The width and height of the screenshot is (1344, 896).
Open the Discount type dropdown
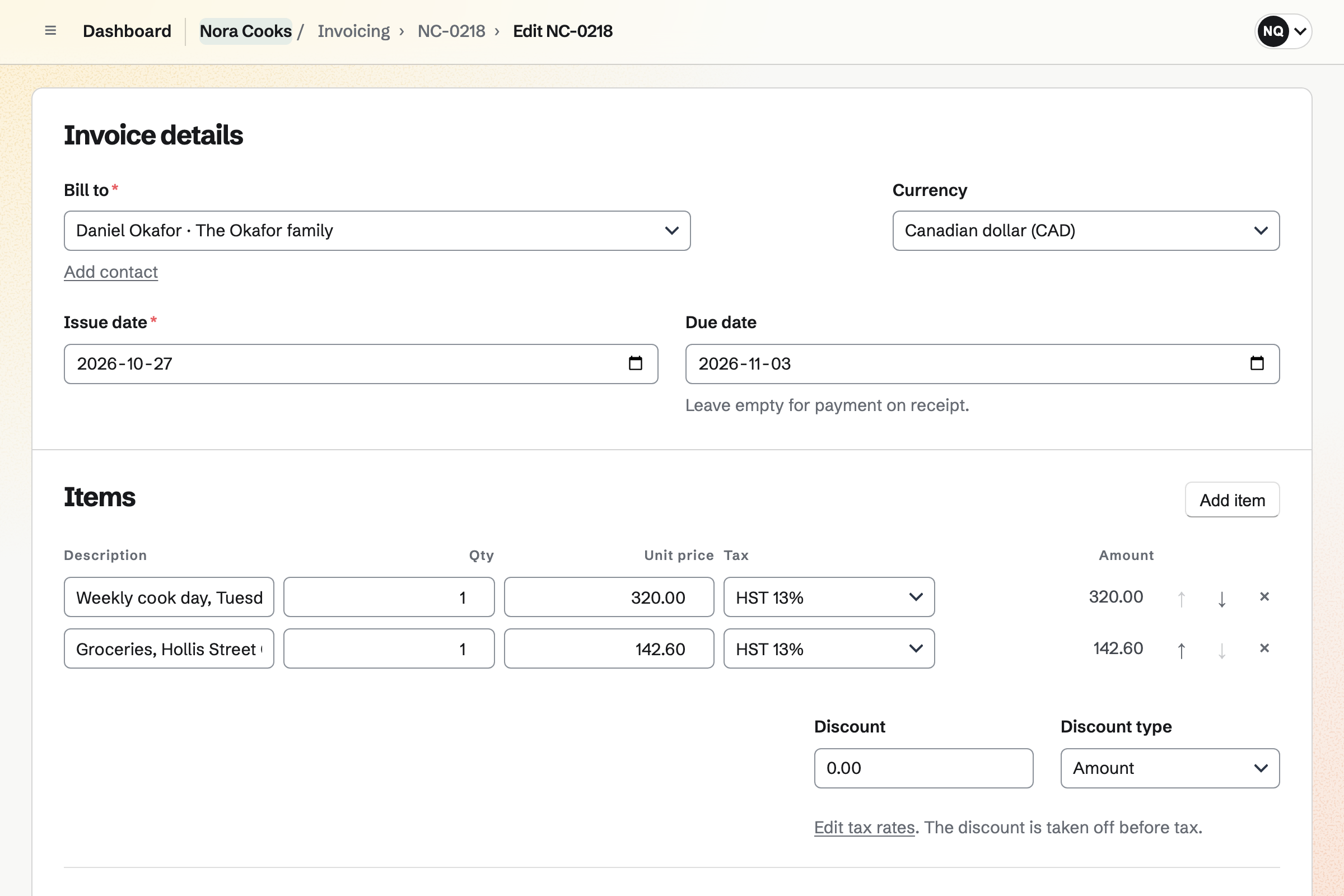pyautogui.click(x=1170, y=768)
